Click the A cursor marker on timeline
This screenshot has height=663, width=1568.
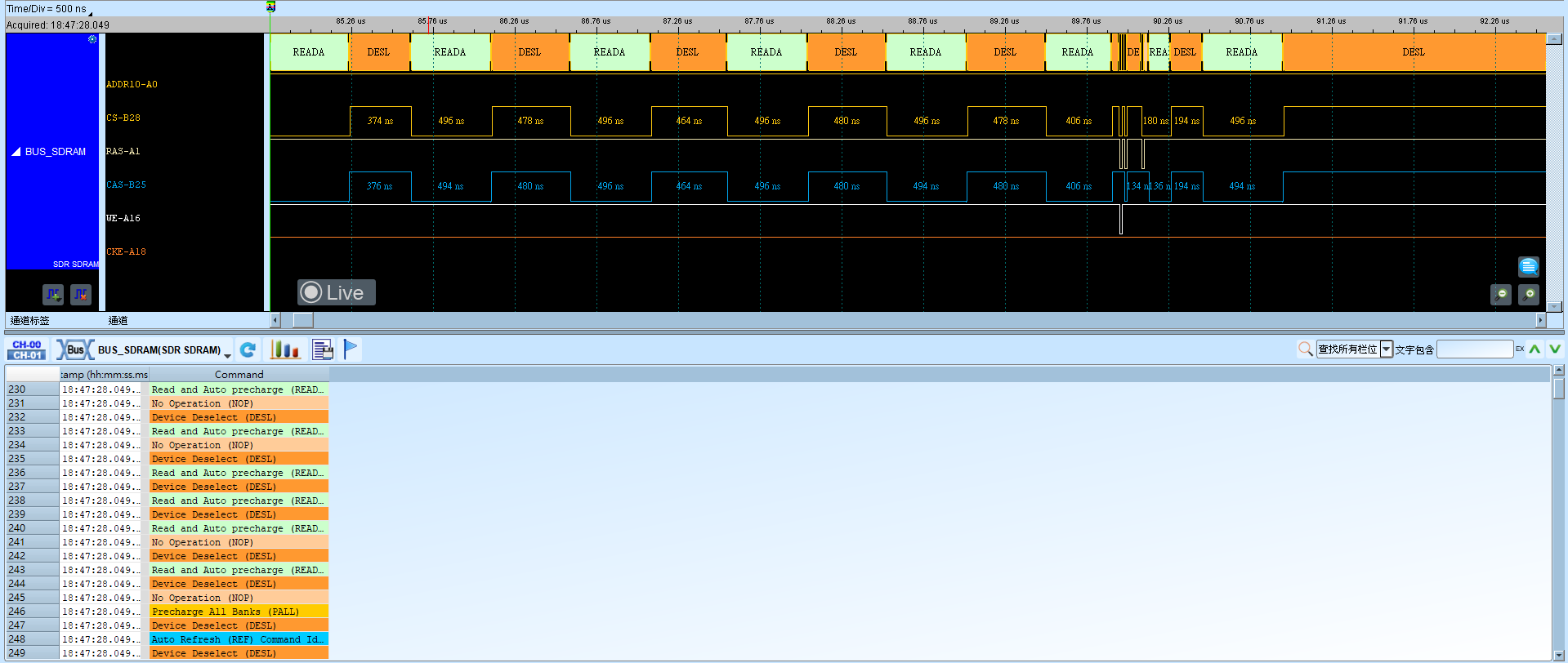pos(271,7)
